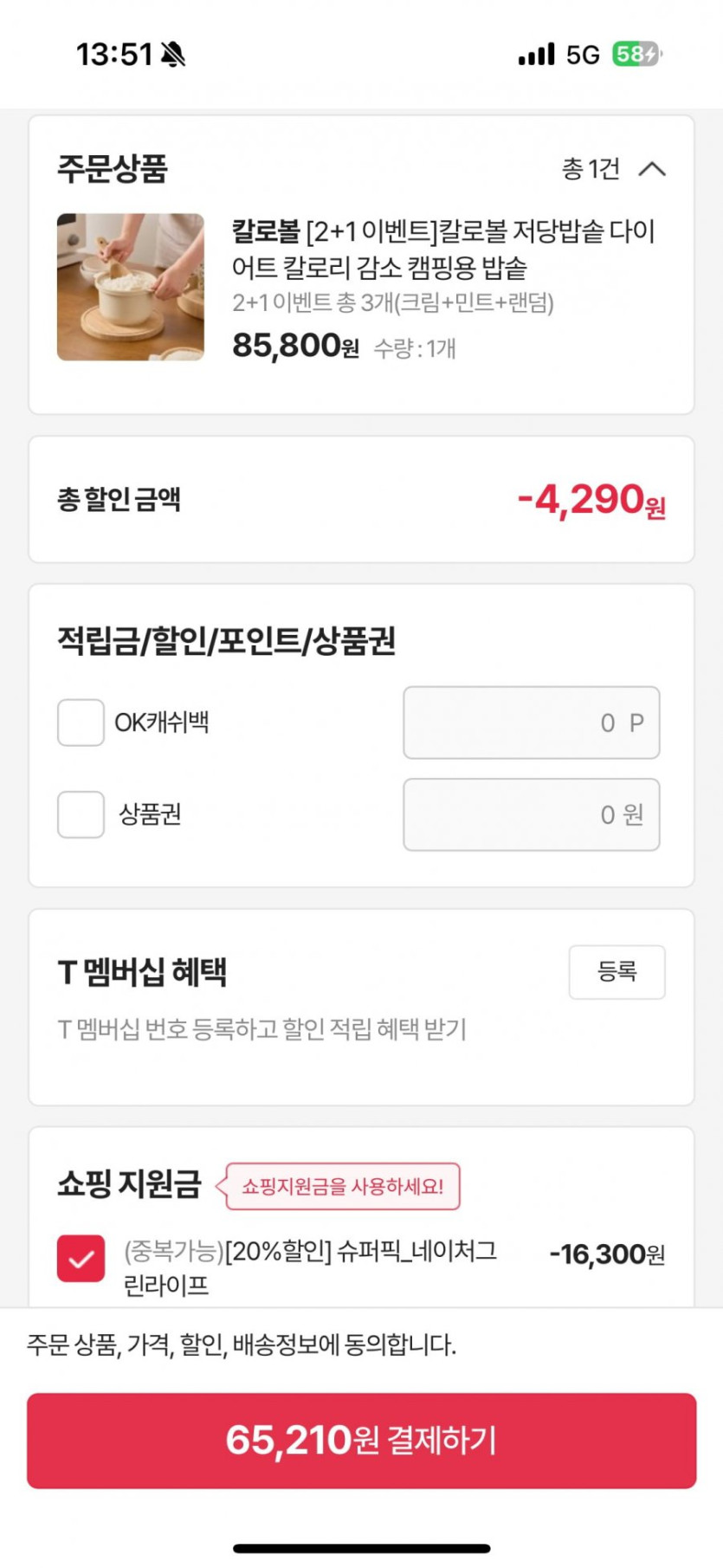Collapse the 주문상품 section chevron
Viewport: 723px width, 1568px height.
(652, 169)
